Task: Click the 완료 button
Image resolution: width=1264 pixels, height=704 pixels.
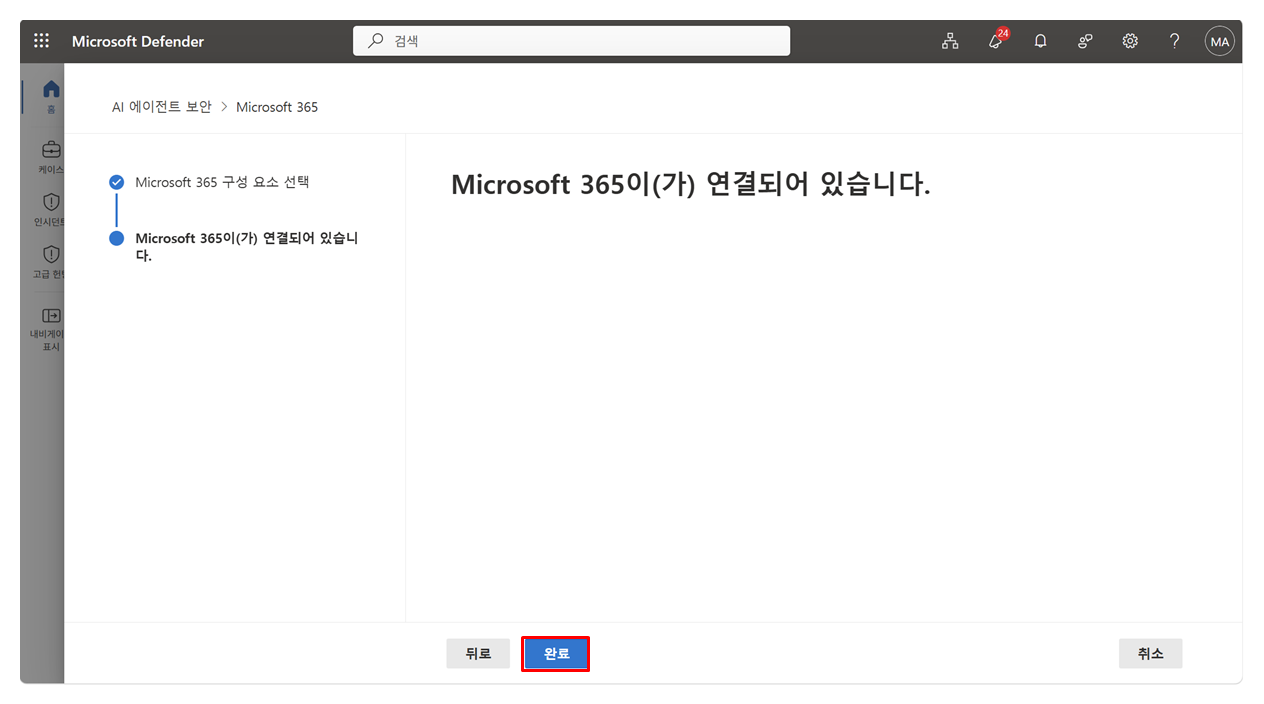Action: pos(556,654)
